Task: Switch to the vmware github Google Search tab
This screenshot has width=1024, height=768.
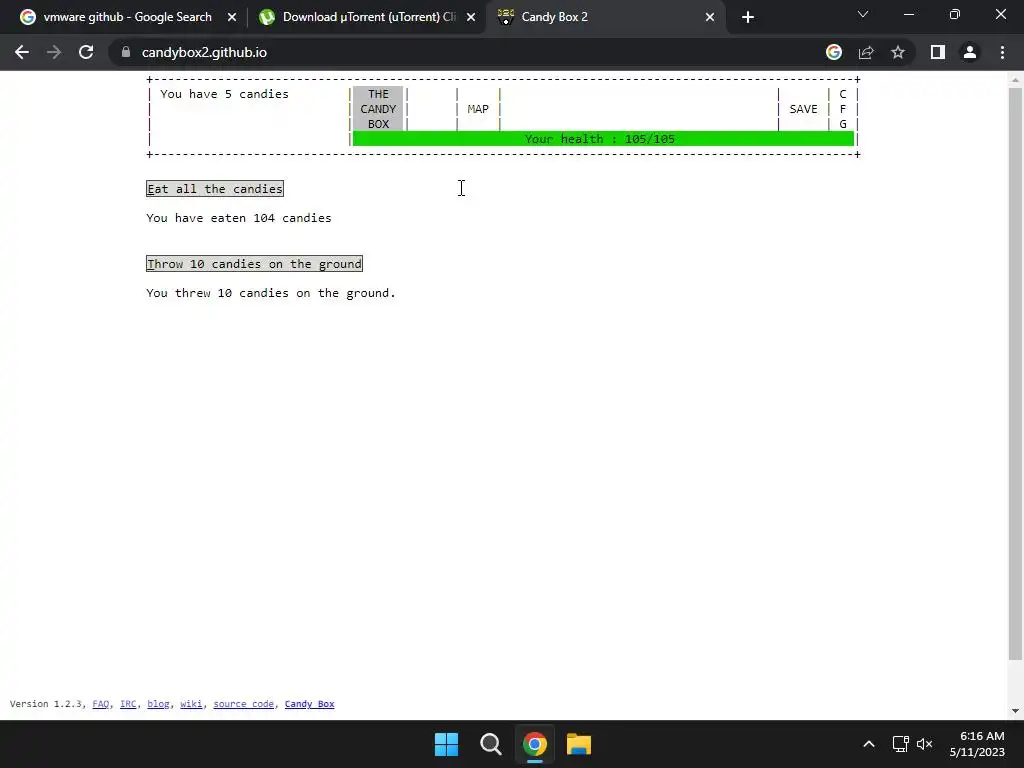Action: tap(127, 17)
